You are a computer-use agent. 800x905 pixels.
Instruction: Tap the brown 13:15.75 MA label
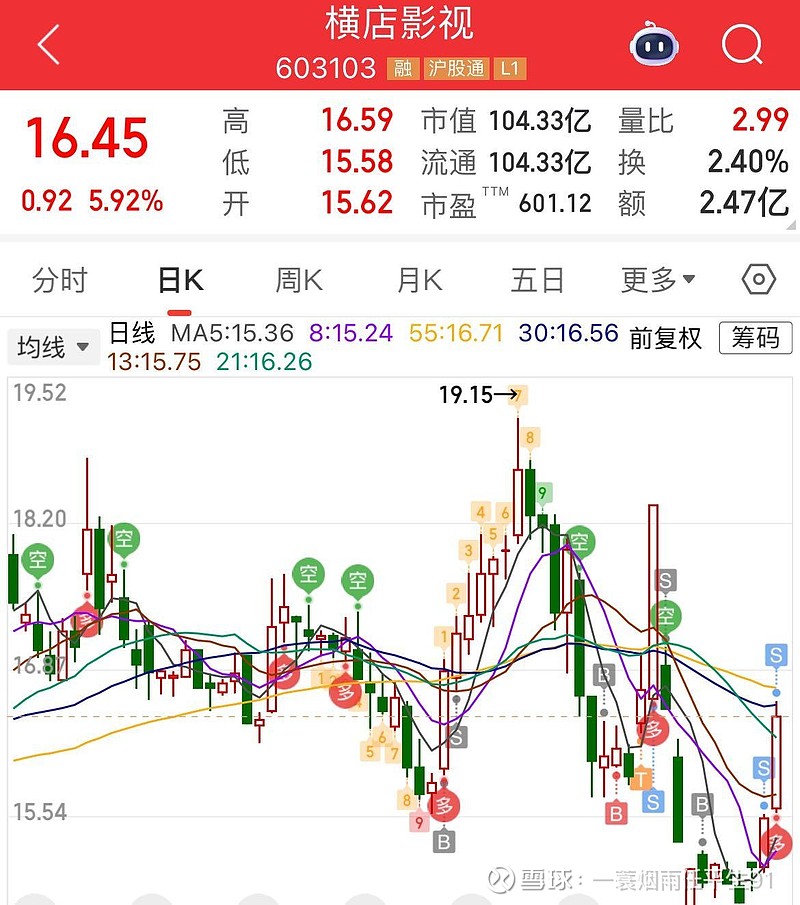coord(154,362)
